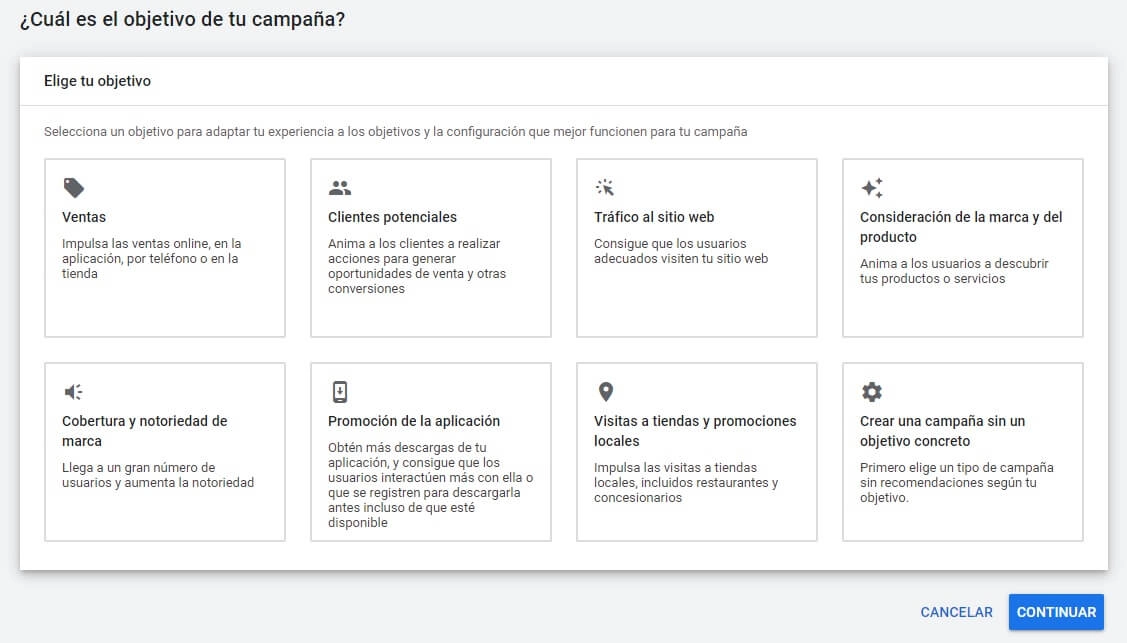This screenshot has height=643, width=1127.
Task: Click description 'Llega a un gran número de usuarios'
Action: (158, 475)
